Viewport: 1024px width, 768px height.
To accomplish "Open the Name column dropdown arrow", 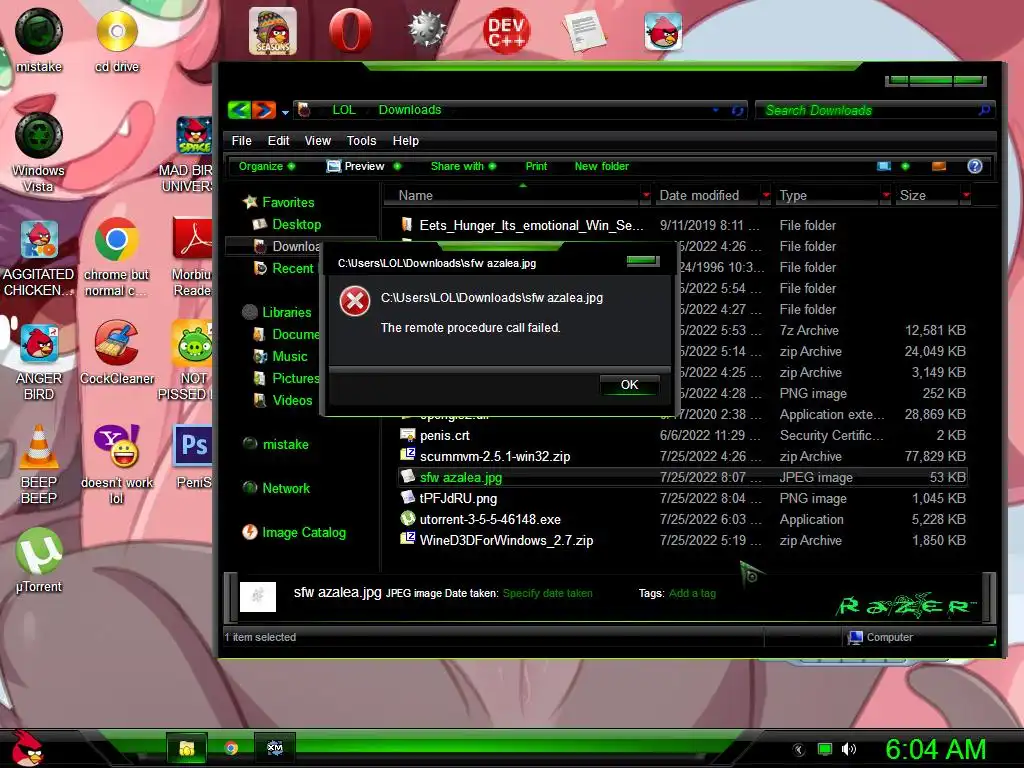I will [x=646, y=195].
